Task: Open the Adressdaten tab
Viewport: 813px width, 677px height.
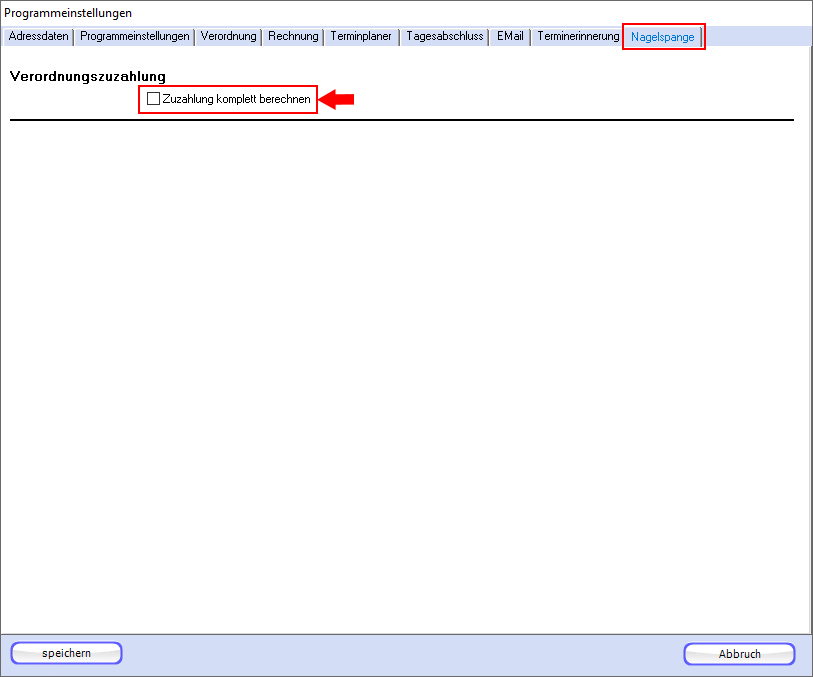Action: pyautogui.click(x=38, y=36)
